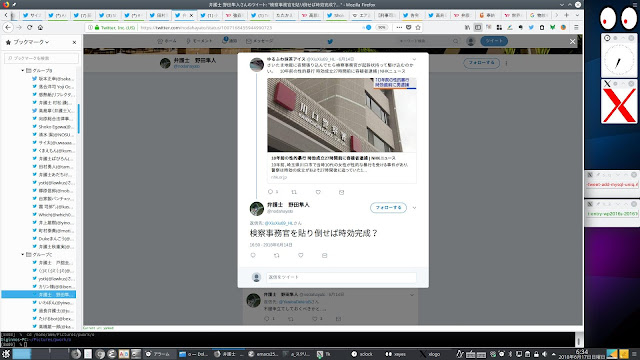Image resolution: width=640 pixels, height=360 pixels.
Task: Like the main tweet
Action: click(x=301, y=255)
